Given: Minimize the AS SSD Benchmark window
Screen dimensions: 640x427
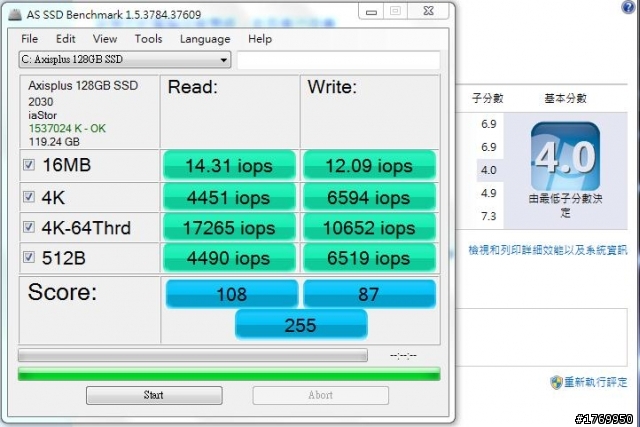Looking at the screenshot, I should 371,11.
